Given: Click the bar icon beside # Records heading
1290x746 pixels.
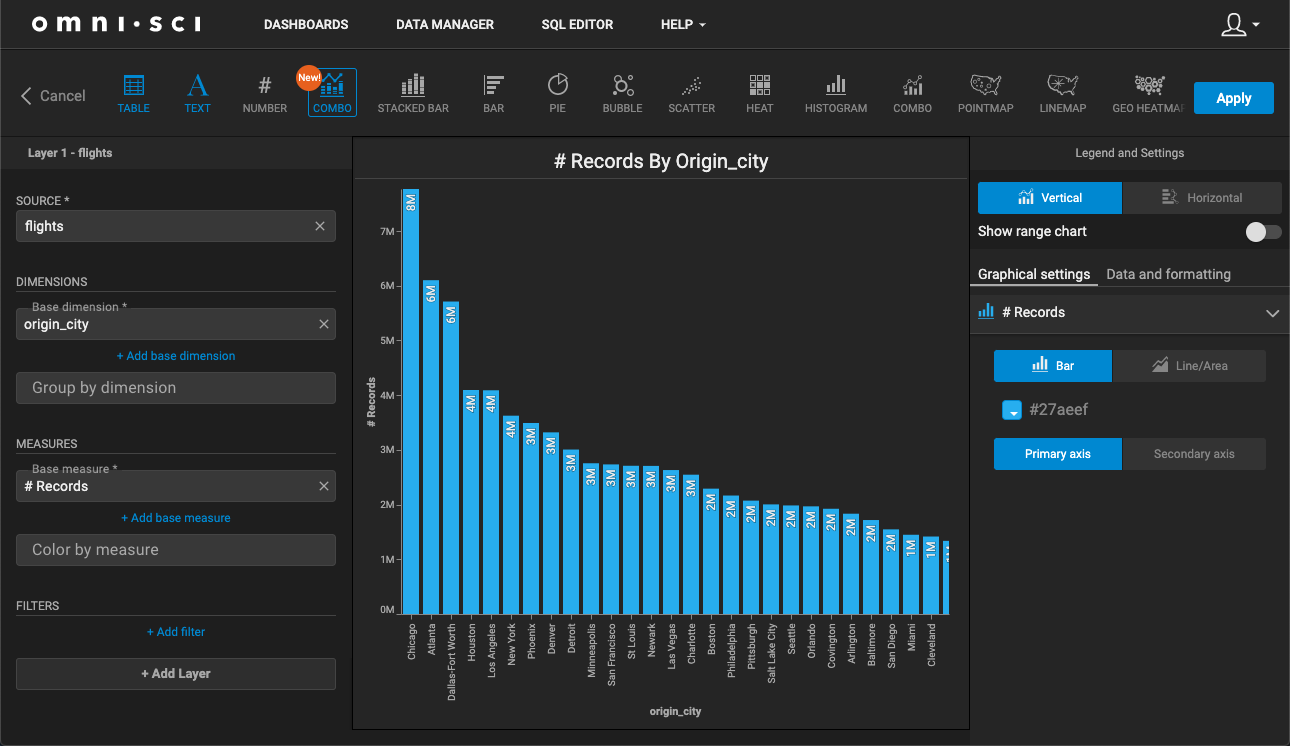Looking at the screenshot, I should coord(986,312).
